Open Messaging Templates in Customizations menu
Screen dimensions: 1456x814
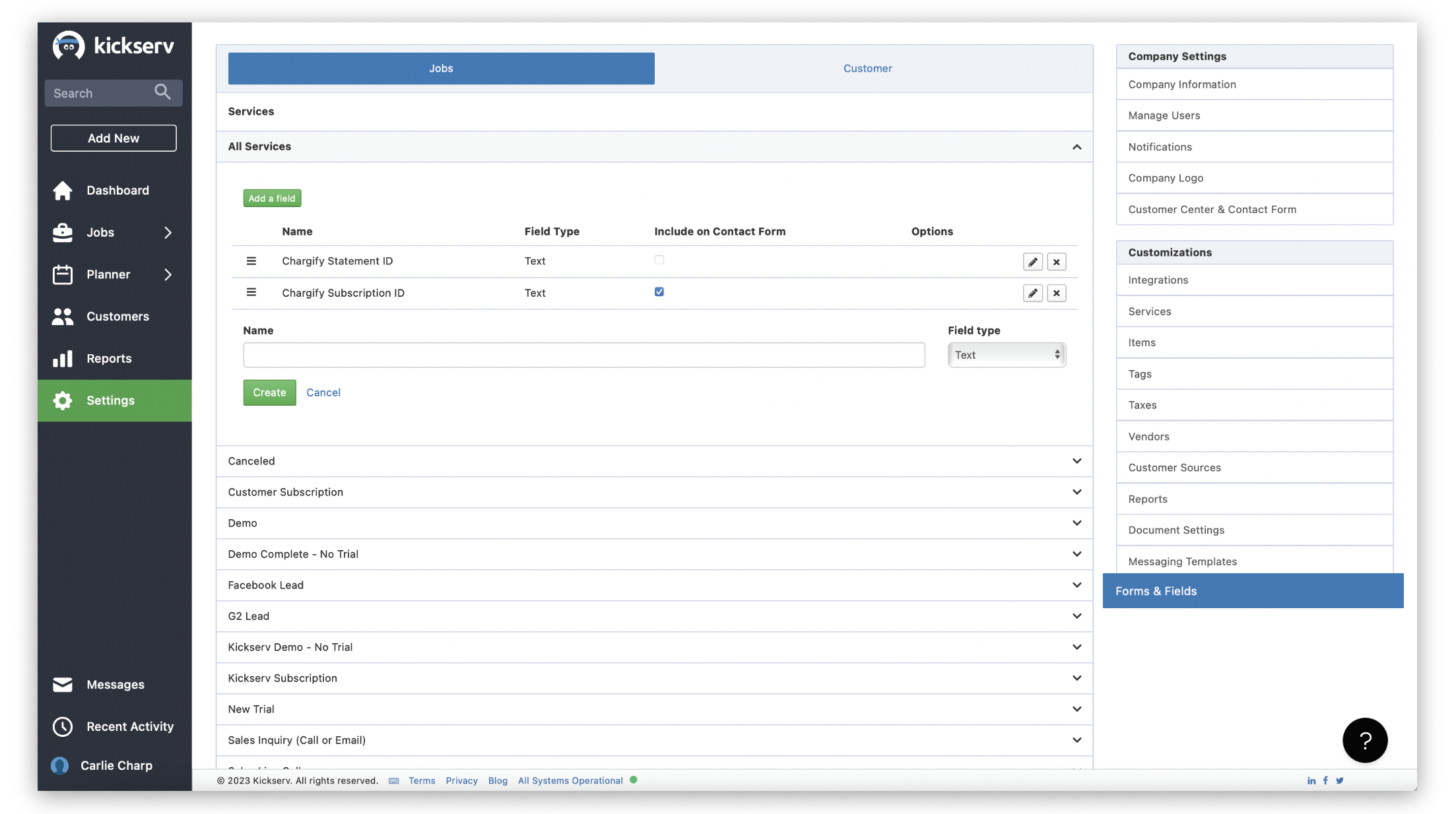1182,561
